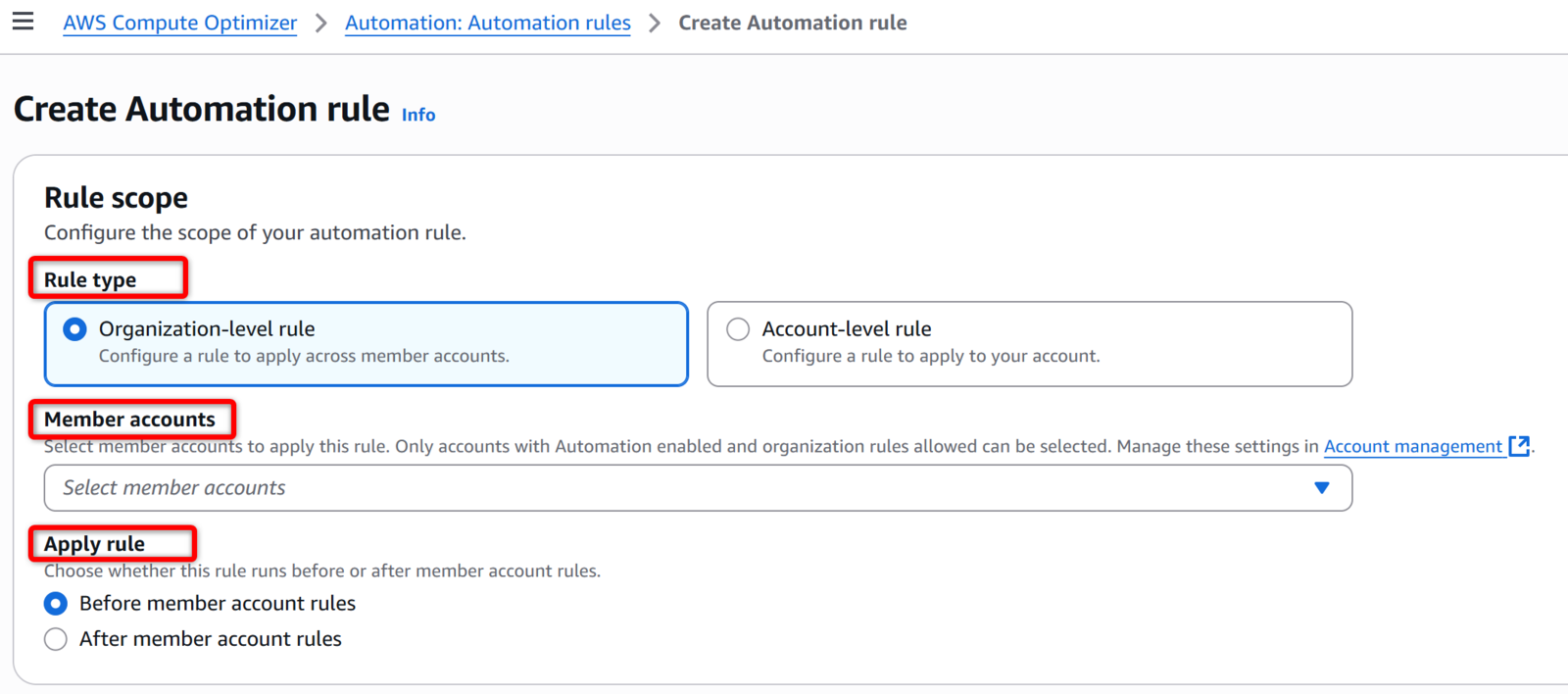Go to AWS Compute Optimizer breadcrumb
Screen dimensions: 1568x694
pyautogui.click(x=180, y=23)
